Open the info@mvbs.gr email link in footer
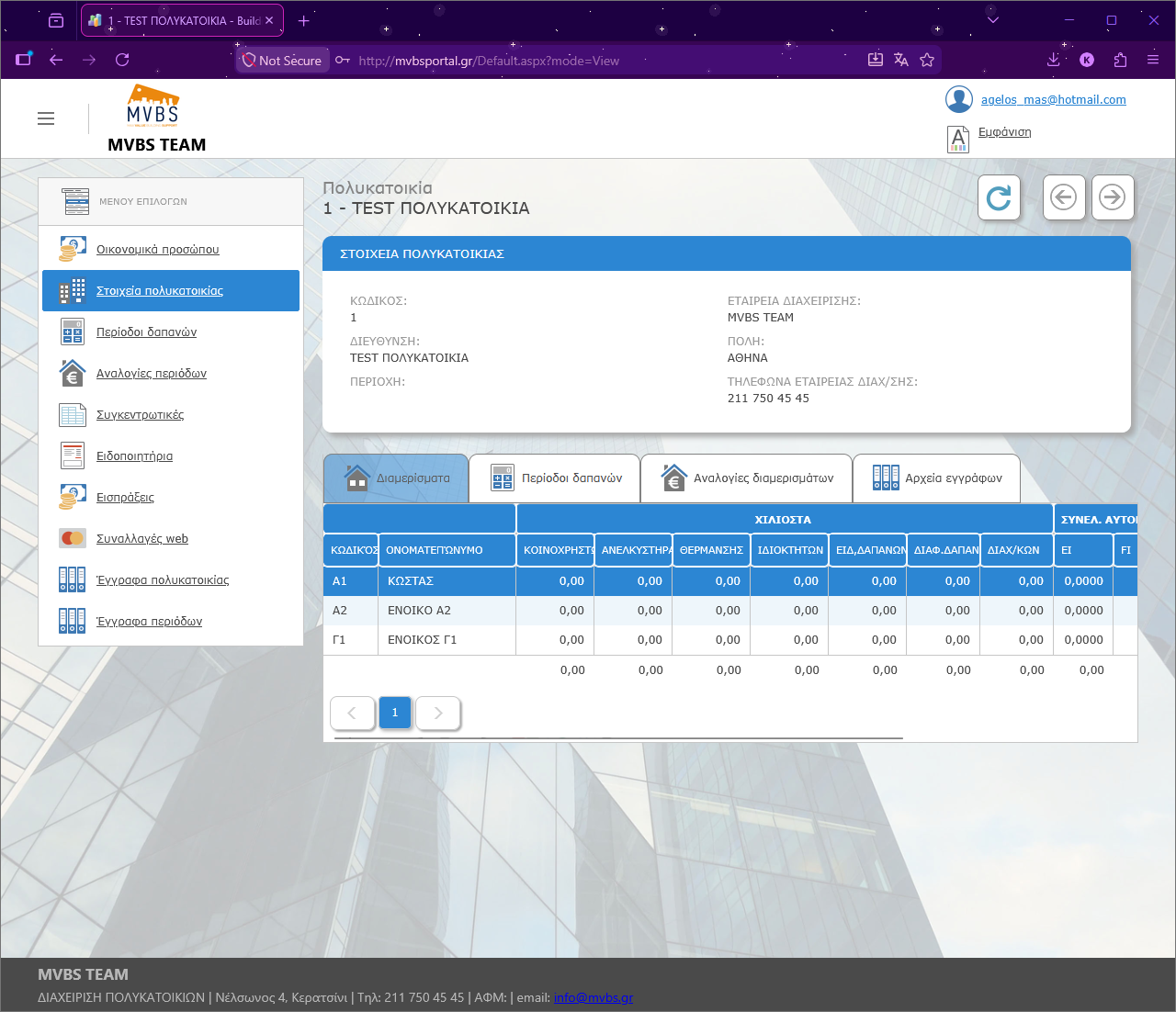The image size is (1176, 1012). [594, 997]
